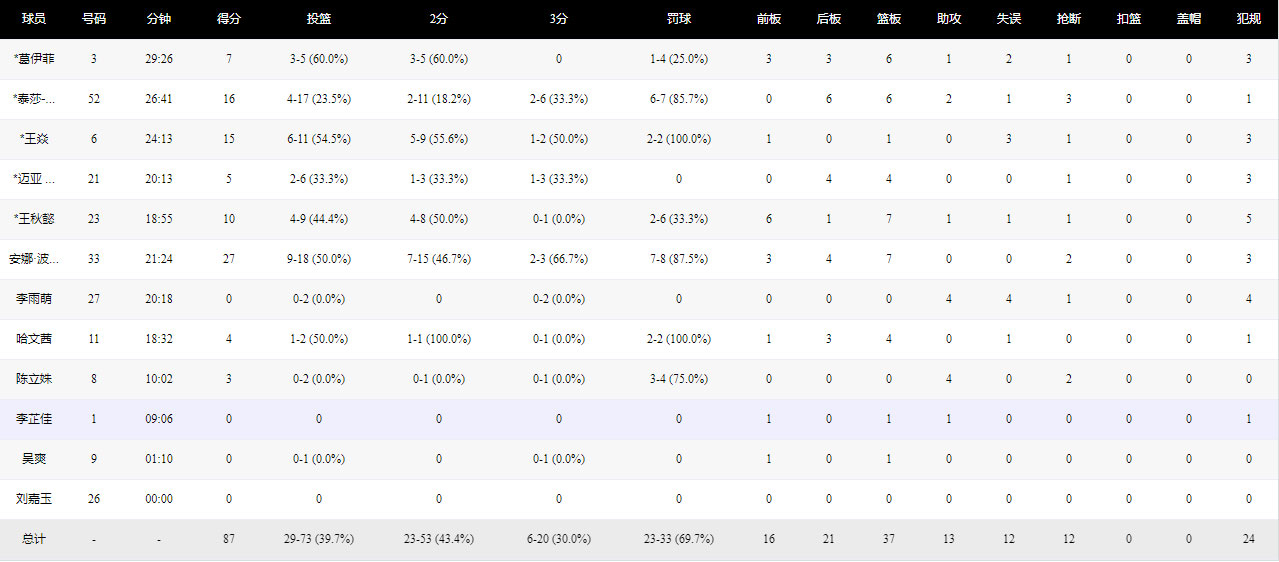Click the 罚球 column header
Image resolution: width=1279 pixels, height=562 pixels.
678,19
